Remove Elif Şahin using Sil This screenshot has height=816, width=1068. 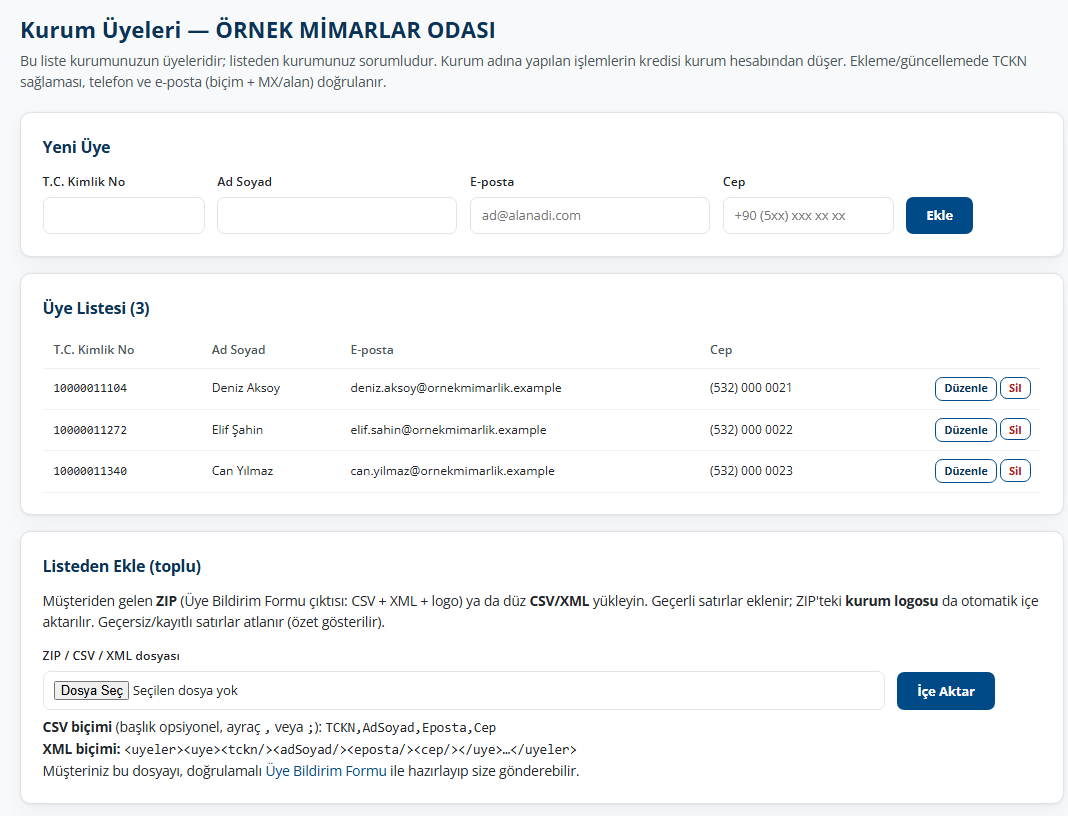pyautogui.click(x=1015, y=430)
